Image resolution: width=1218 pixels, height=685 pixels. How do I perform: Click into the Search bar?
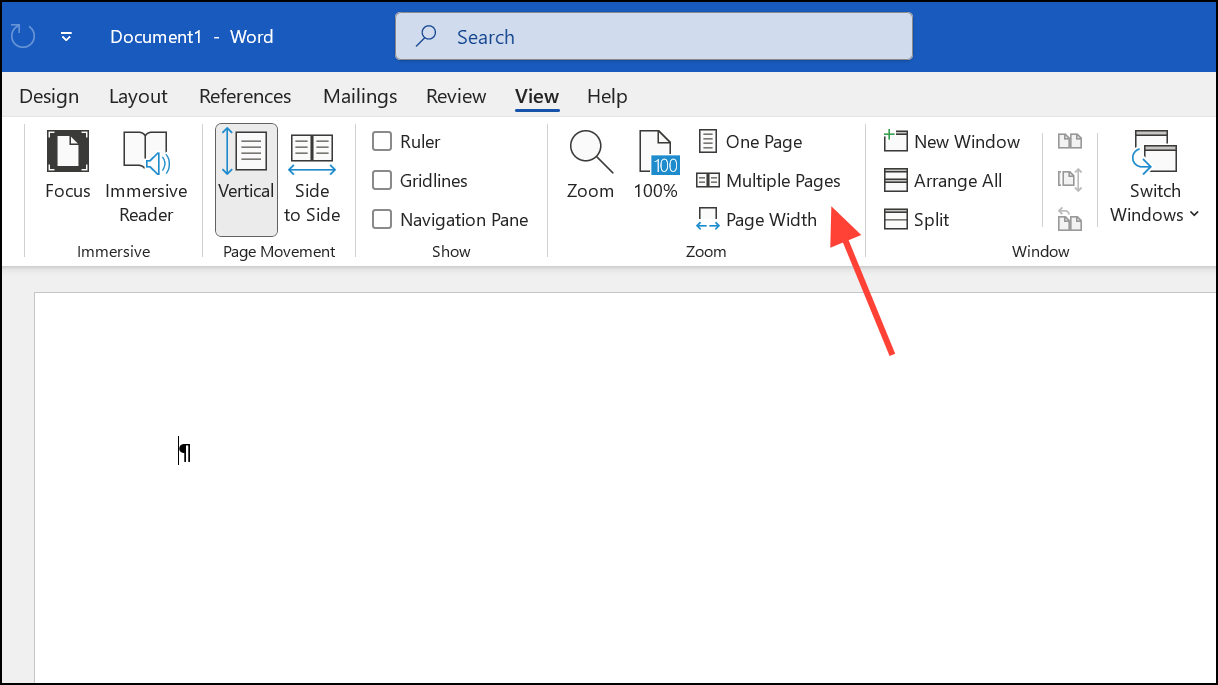[x=653, y=36]
